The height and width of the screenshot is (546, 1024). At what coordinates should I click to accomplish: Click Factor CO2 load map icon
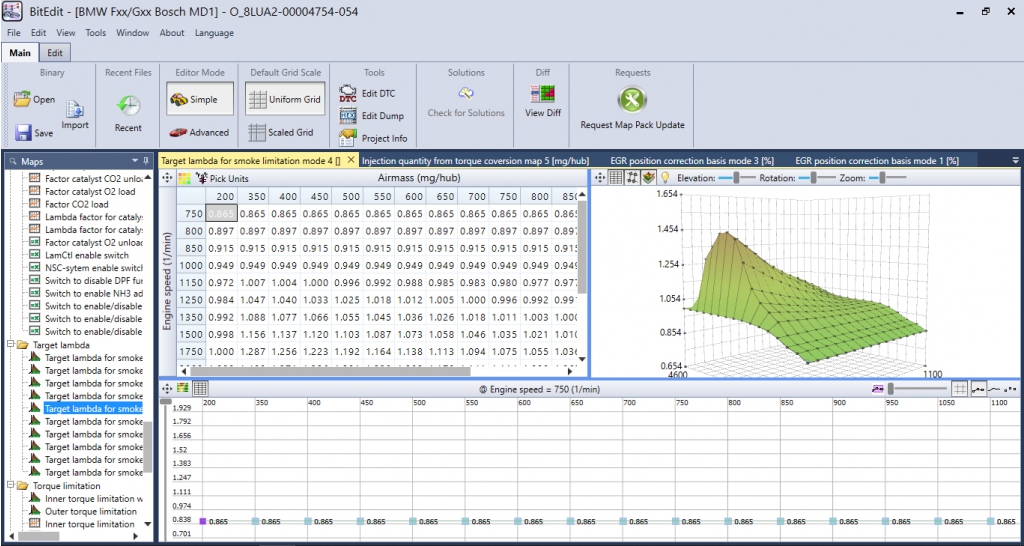pos(35,204)
